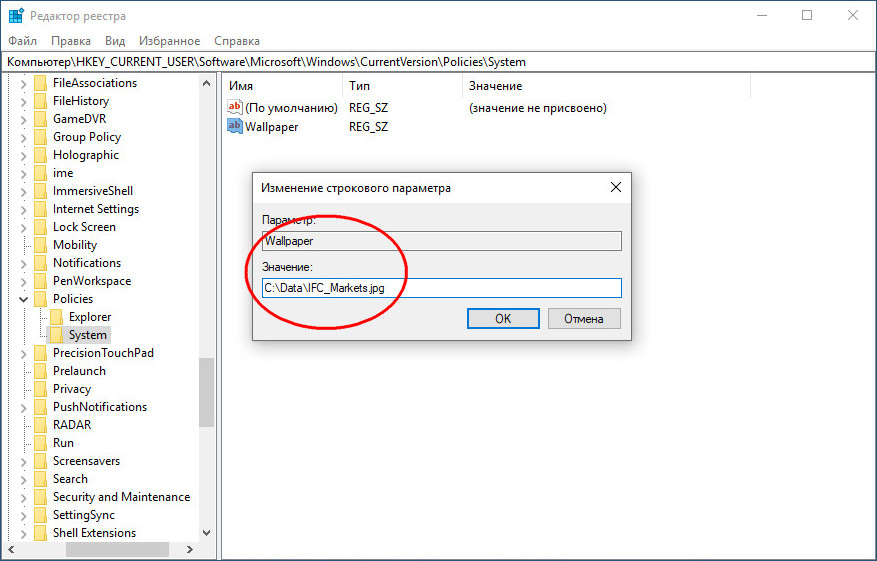Screen dimensions: 877x561
Task: Select the Security and Maintenance key
Action: click(121, 497)
